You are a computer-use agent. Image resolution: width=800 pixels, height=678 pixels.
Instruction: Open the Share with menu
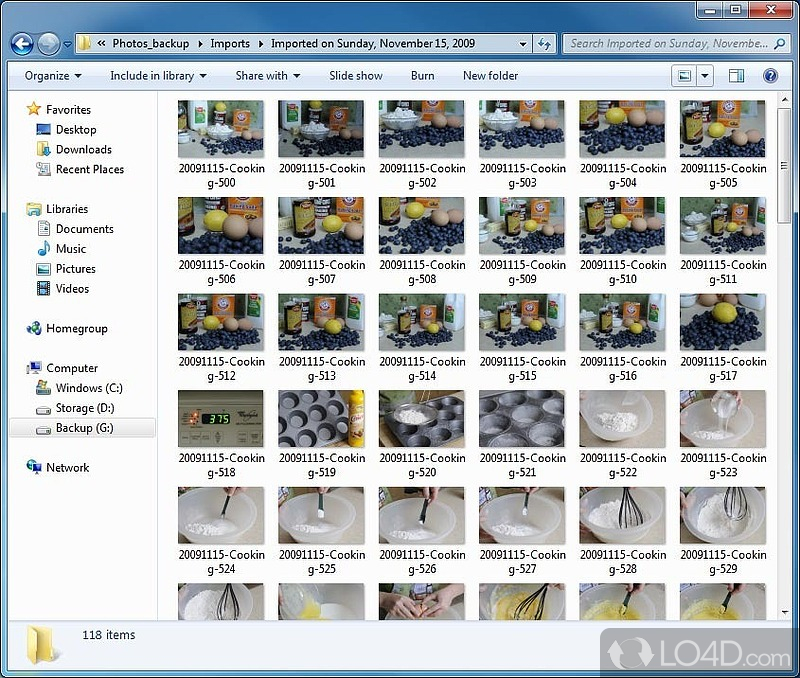(267, 76)
